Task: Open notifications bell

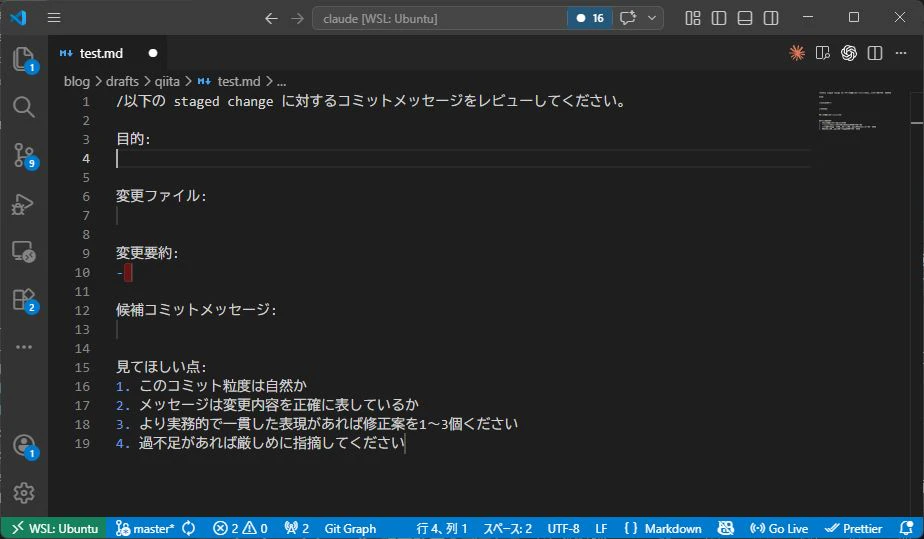Action: click(906, 528)
